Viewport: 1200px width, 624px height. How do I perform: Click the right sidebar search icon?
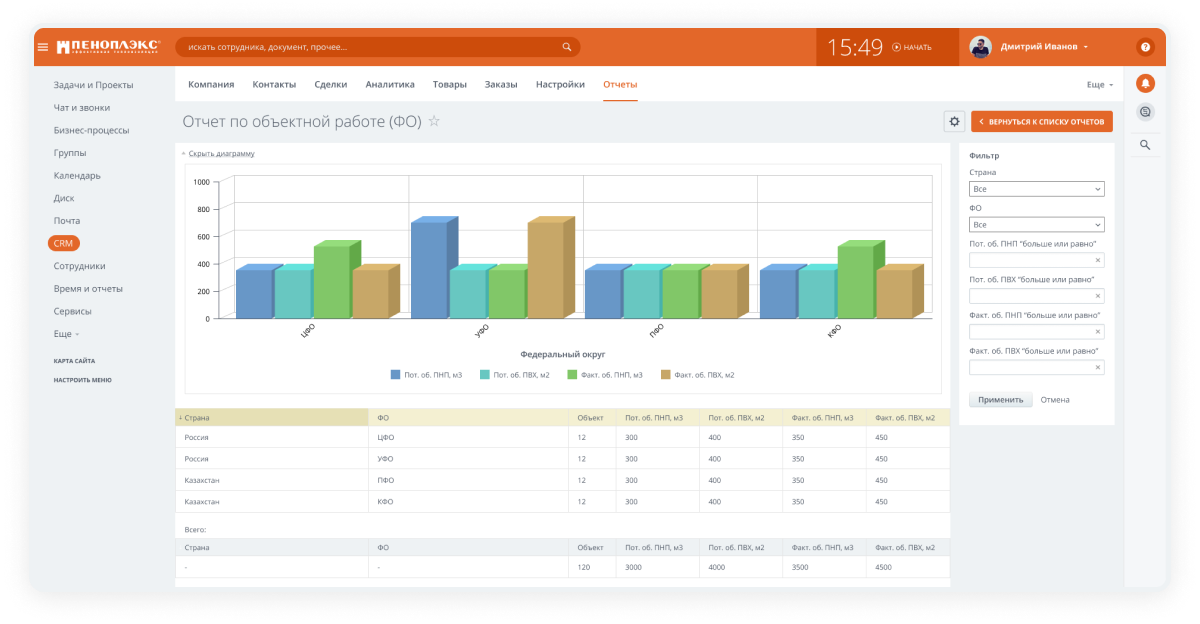(x=1145, y=145)
